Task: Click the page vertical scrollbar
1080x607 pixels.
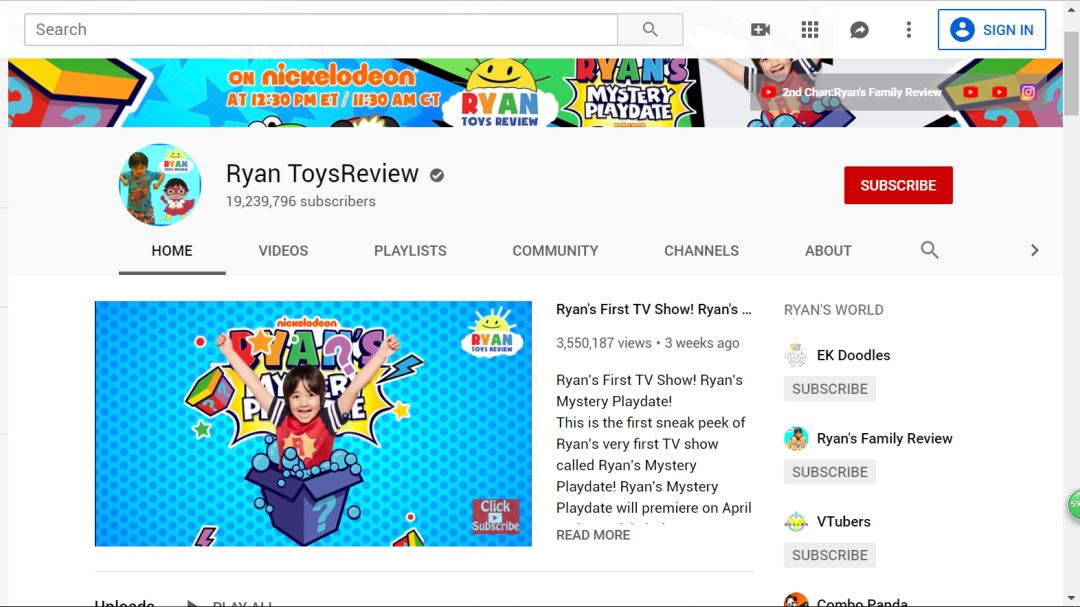Action: [x=1071, y=72]
